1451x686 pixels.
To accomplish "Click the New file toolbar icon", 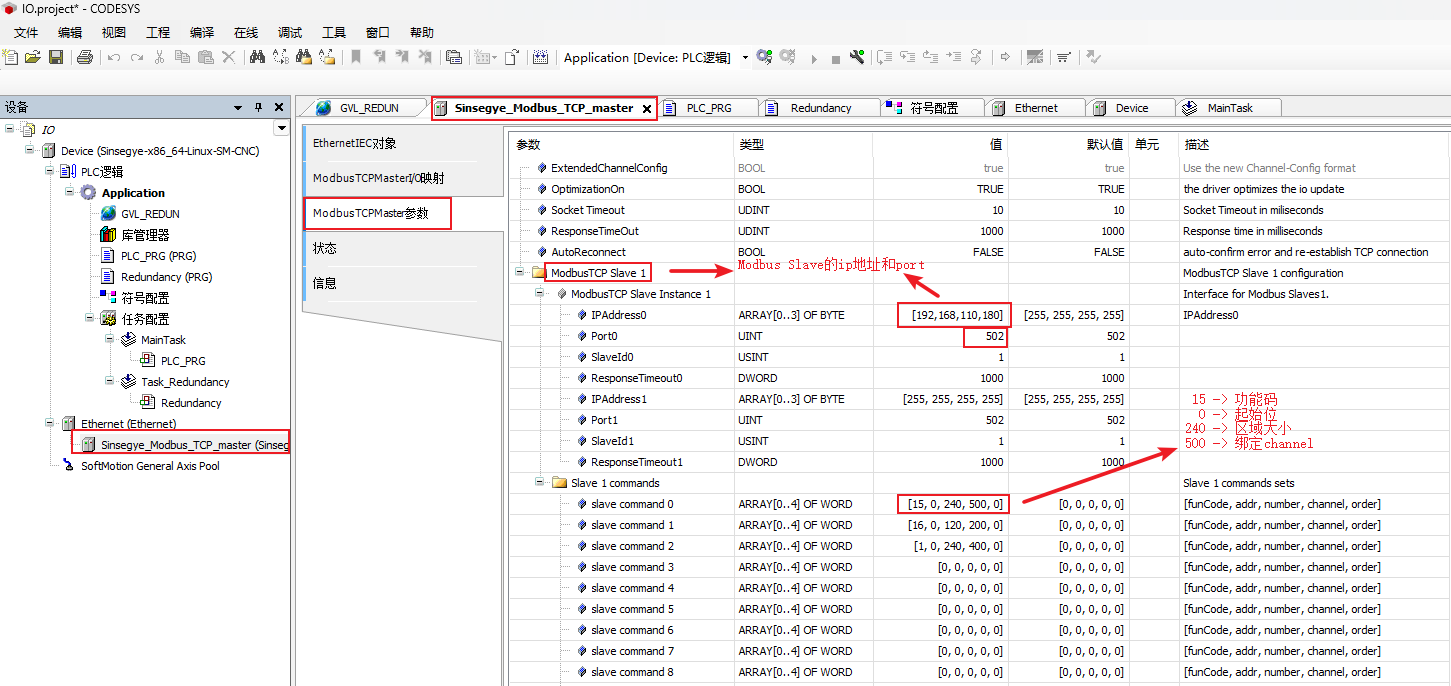I will click(11, 57).
